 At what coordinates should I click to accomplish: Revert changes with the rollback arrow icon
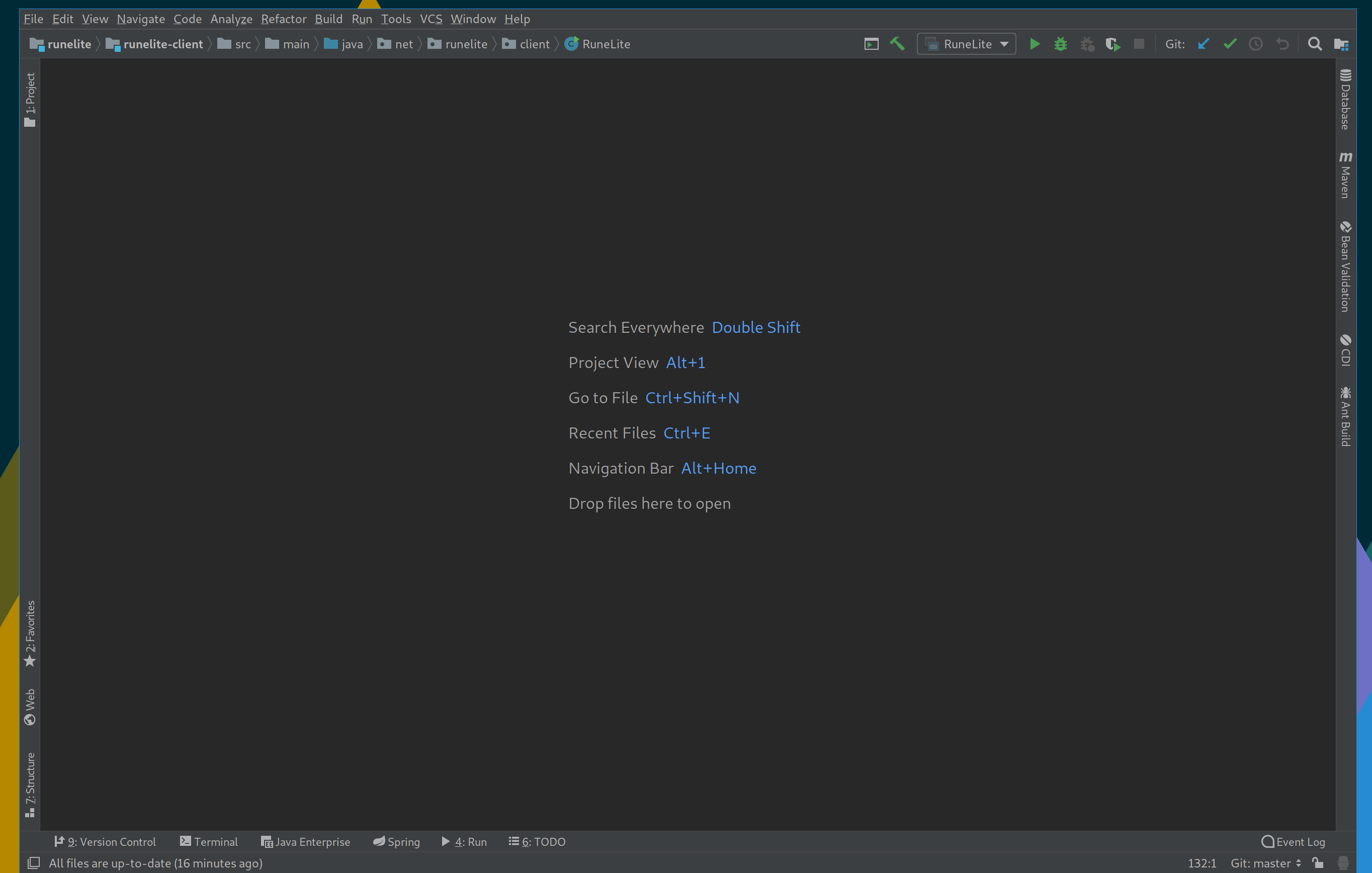click(1282, 44)
